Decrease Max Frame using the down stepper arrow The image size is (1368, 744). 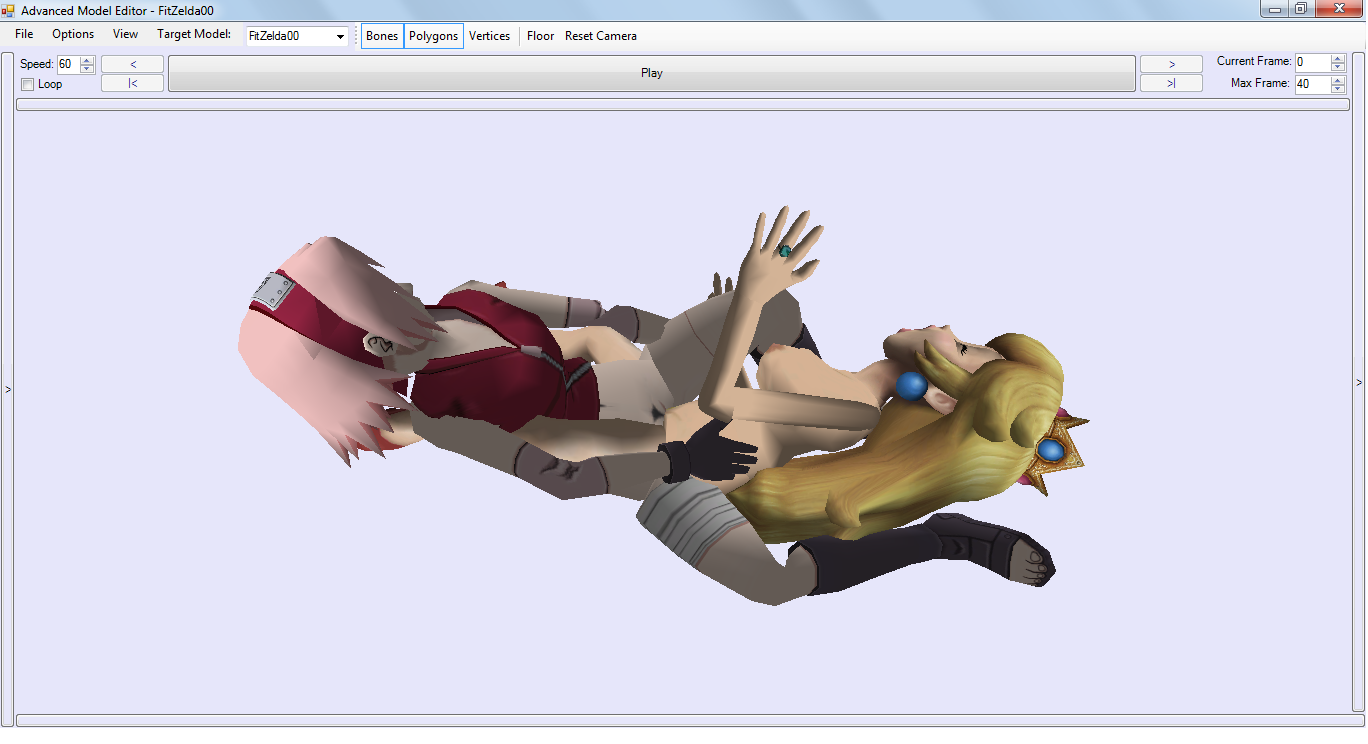(x=1338, y=89)
